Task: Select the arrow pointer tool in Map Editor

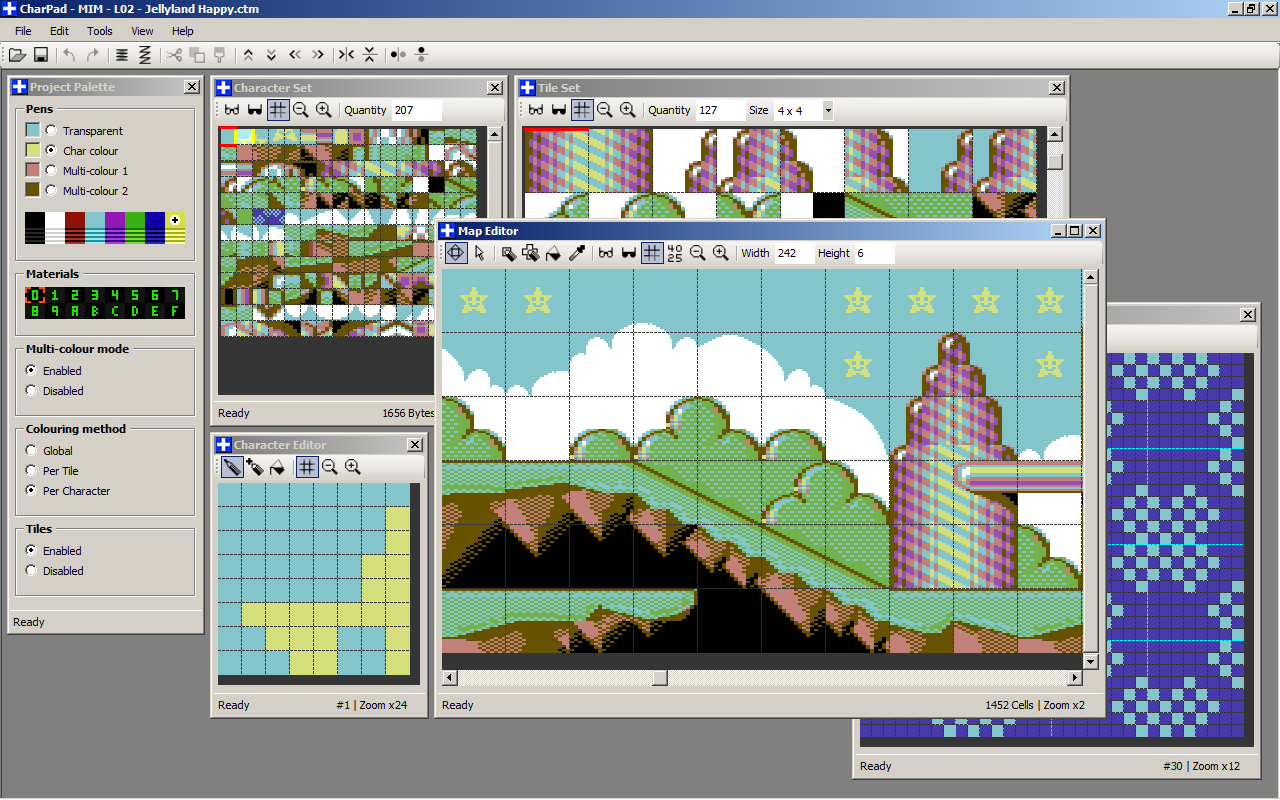Action: 479,253
